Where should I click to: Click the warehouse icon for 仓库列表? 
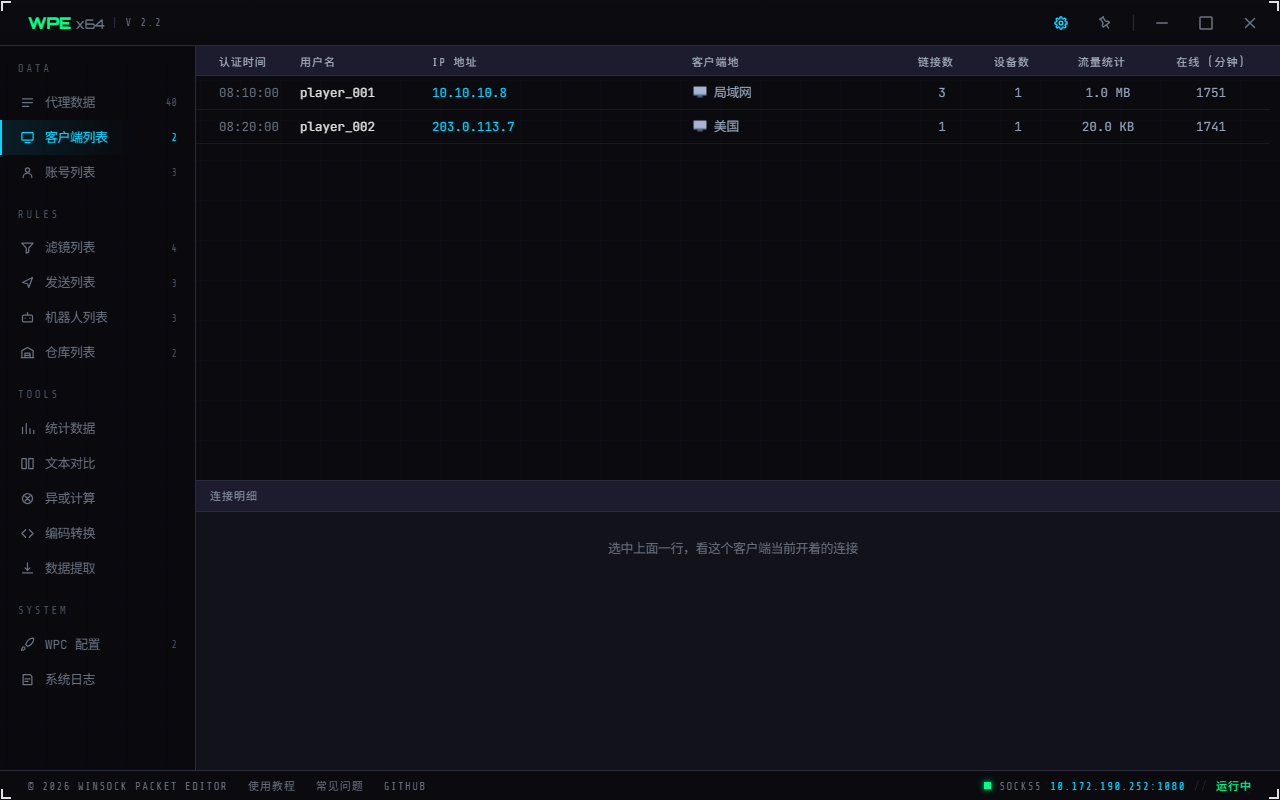(27, 352)
